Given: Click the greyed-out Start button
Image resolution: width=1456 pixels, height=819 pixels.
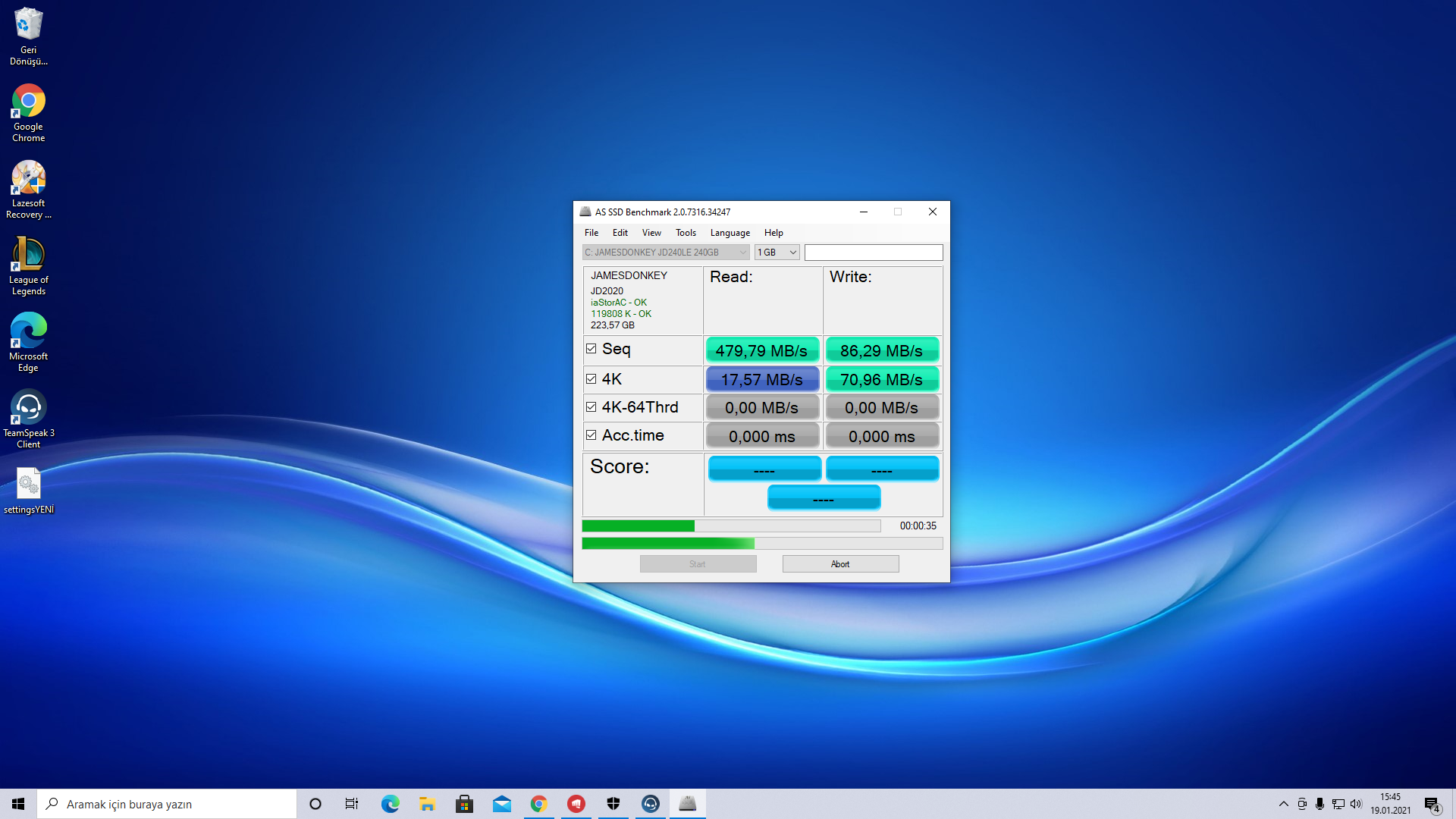Looking at the screenshot, I should (698, 564).
